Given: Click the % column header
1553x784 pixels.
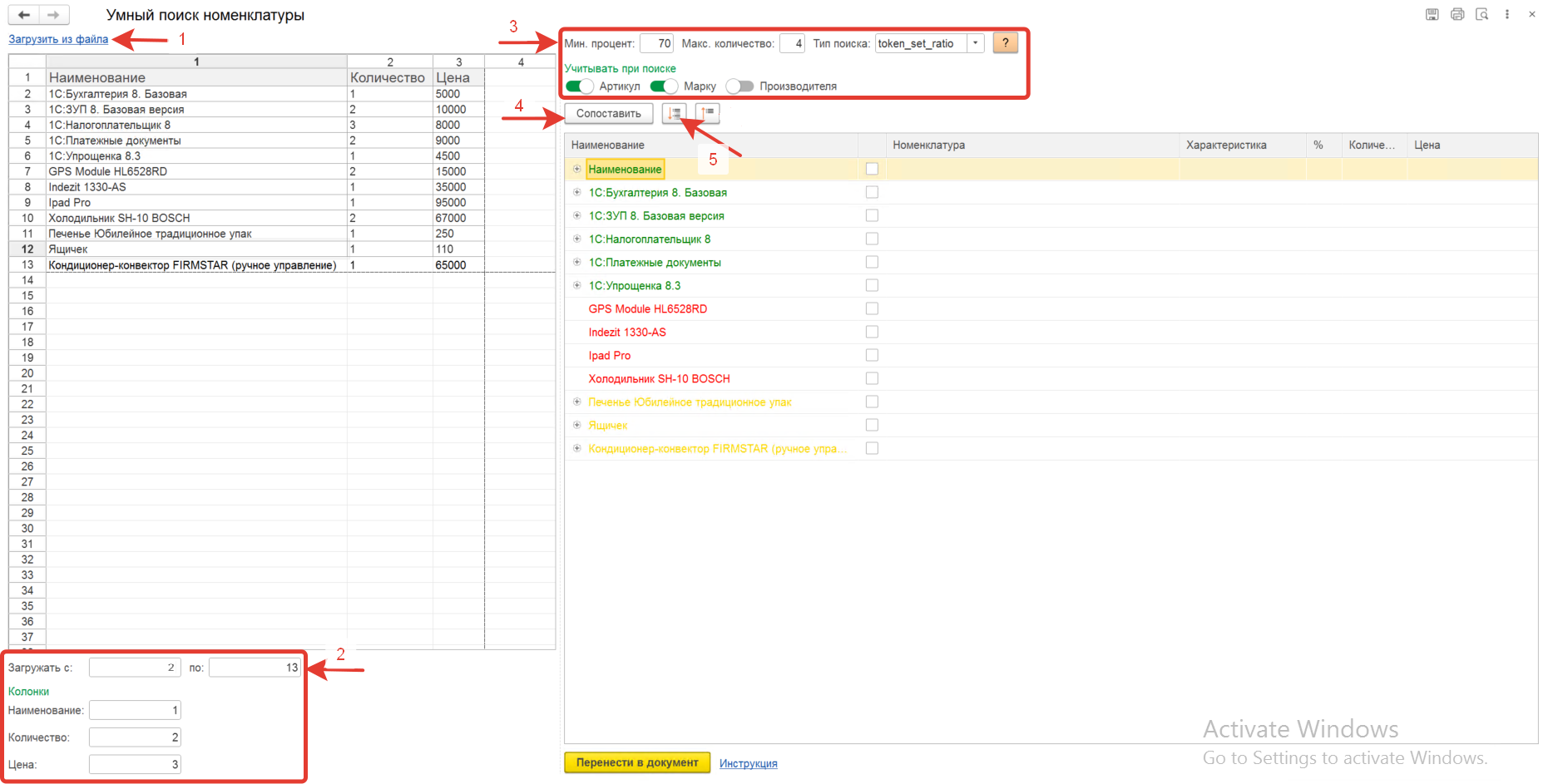Looking at the screenshot, I should point(1323,145).
